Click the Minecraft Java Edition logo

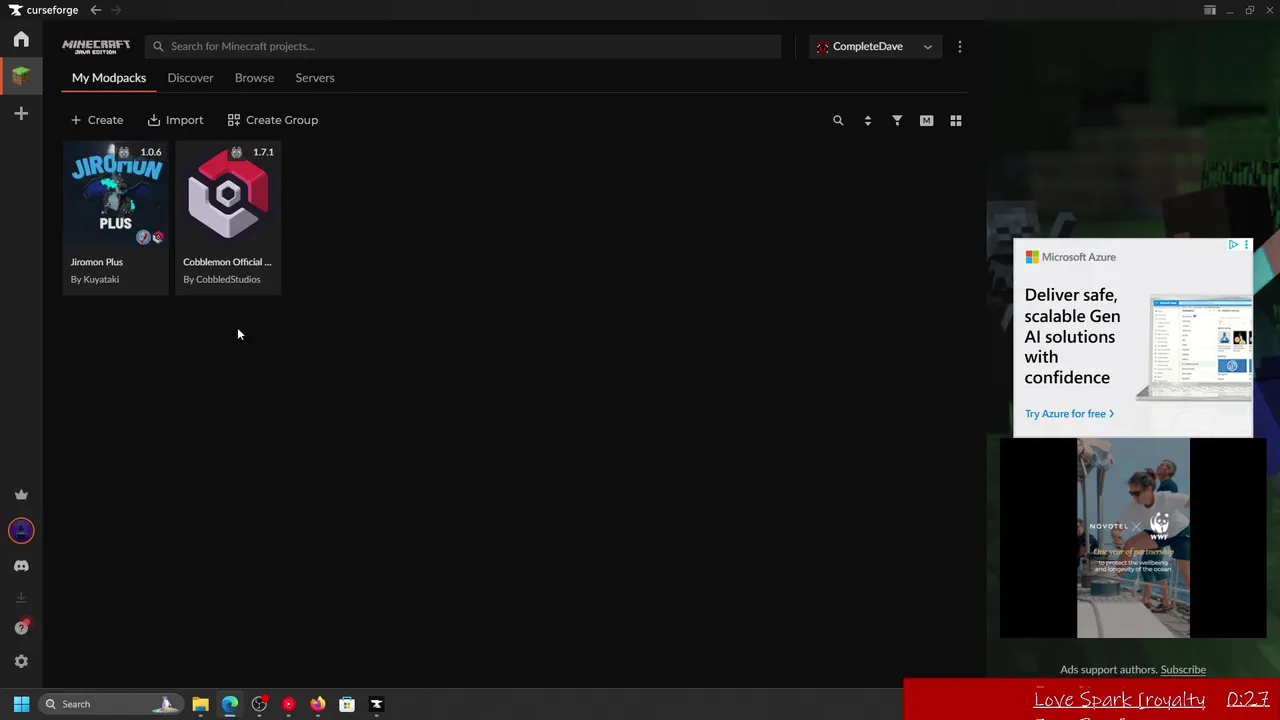click(96, 46)
